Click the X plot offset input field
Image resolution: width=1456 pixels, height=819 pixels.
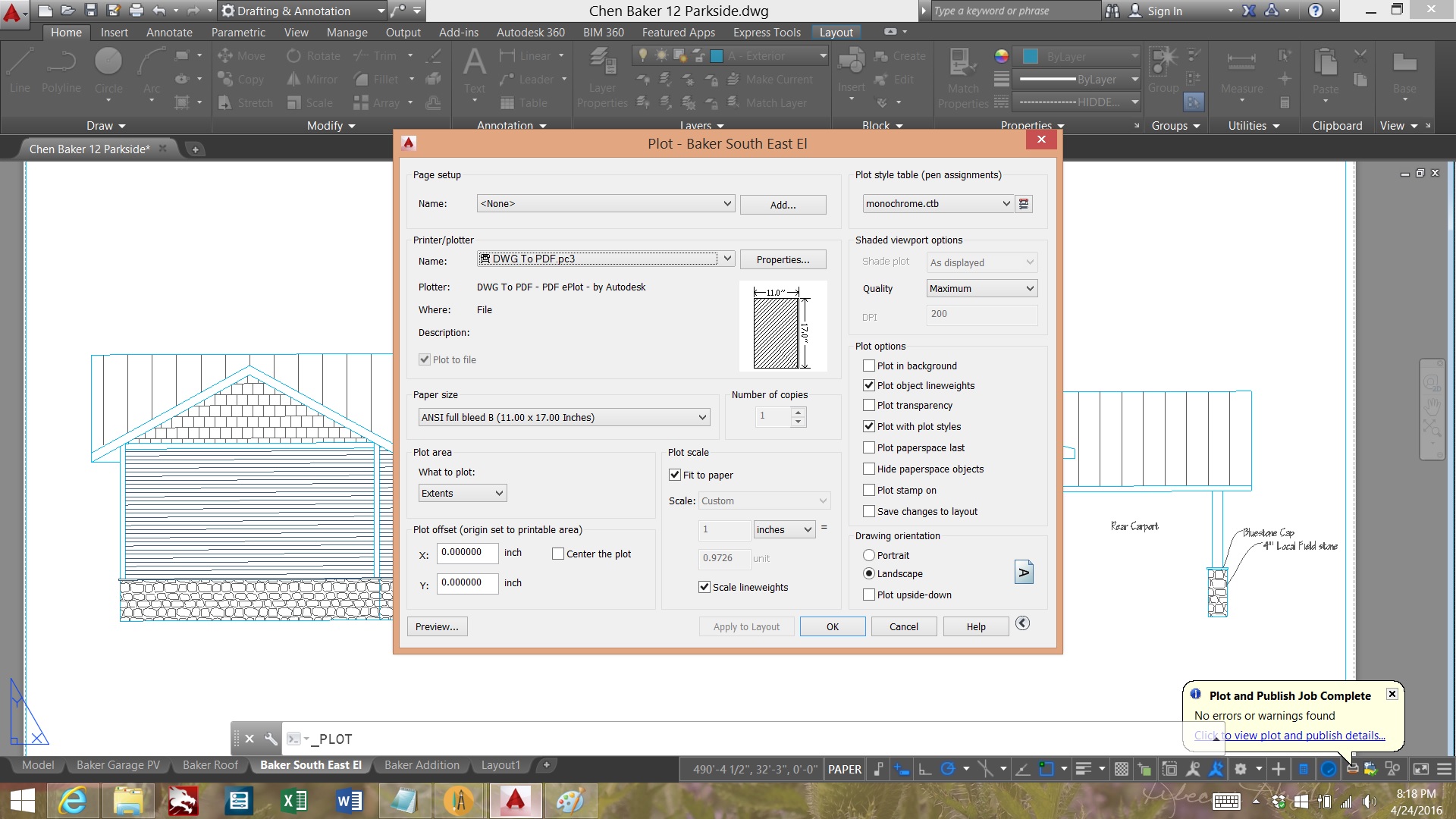coord(467,552)
